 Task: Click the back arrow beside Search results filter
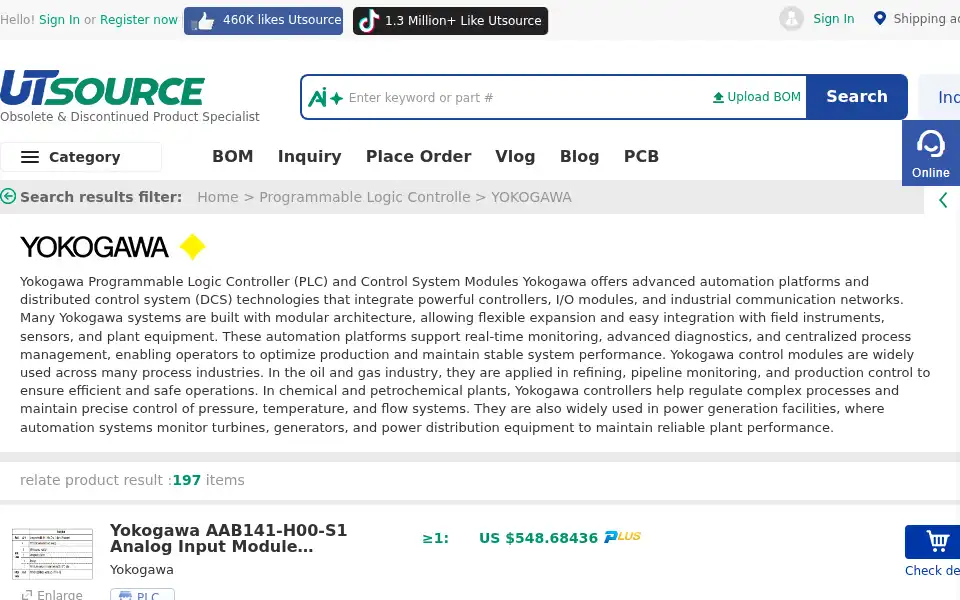tap(8, 197)
